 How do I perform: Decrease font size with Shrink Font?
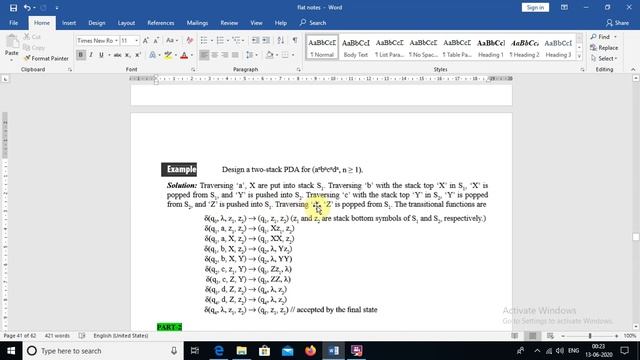point(156,40)
